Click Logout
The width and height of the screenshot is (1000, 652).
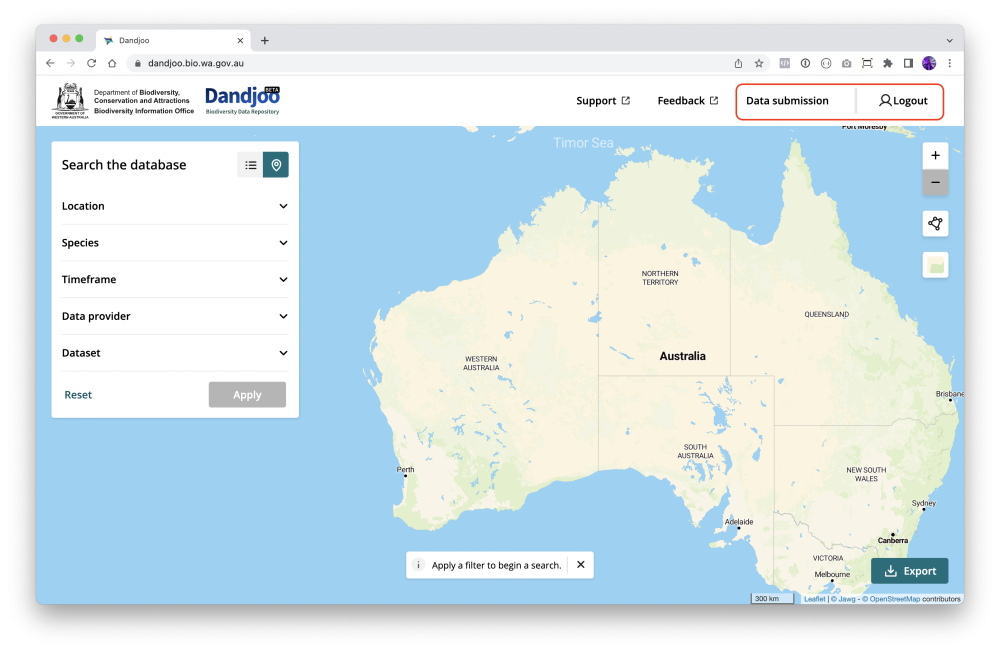(903, 101)
